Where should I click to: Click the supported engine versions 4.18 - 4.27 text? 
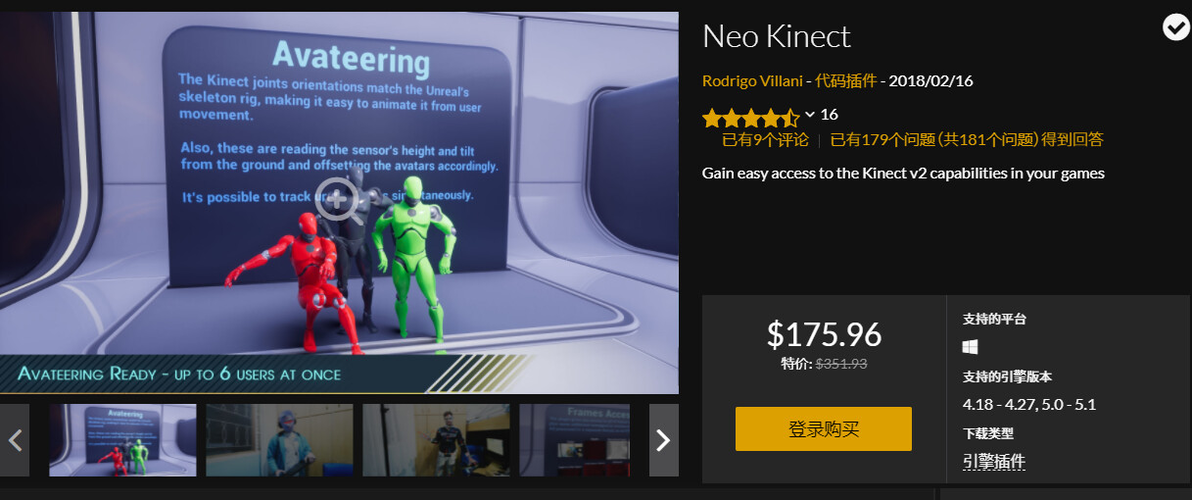tap(1029, 404)
